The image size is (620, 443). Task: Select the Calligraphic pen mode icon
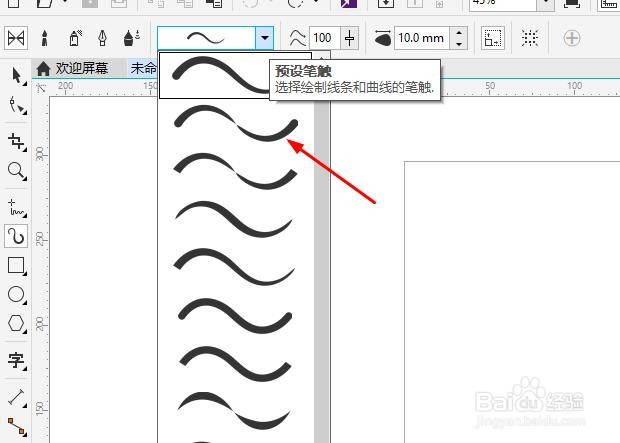[102, 38]
